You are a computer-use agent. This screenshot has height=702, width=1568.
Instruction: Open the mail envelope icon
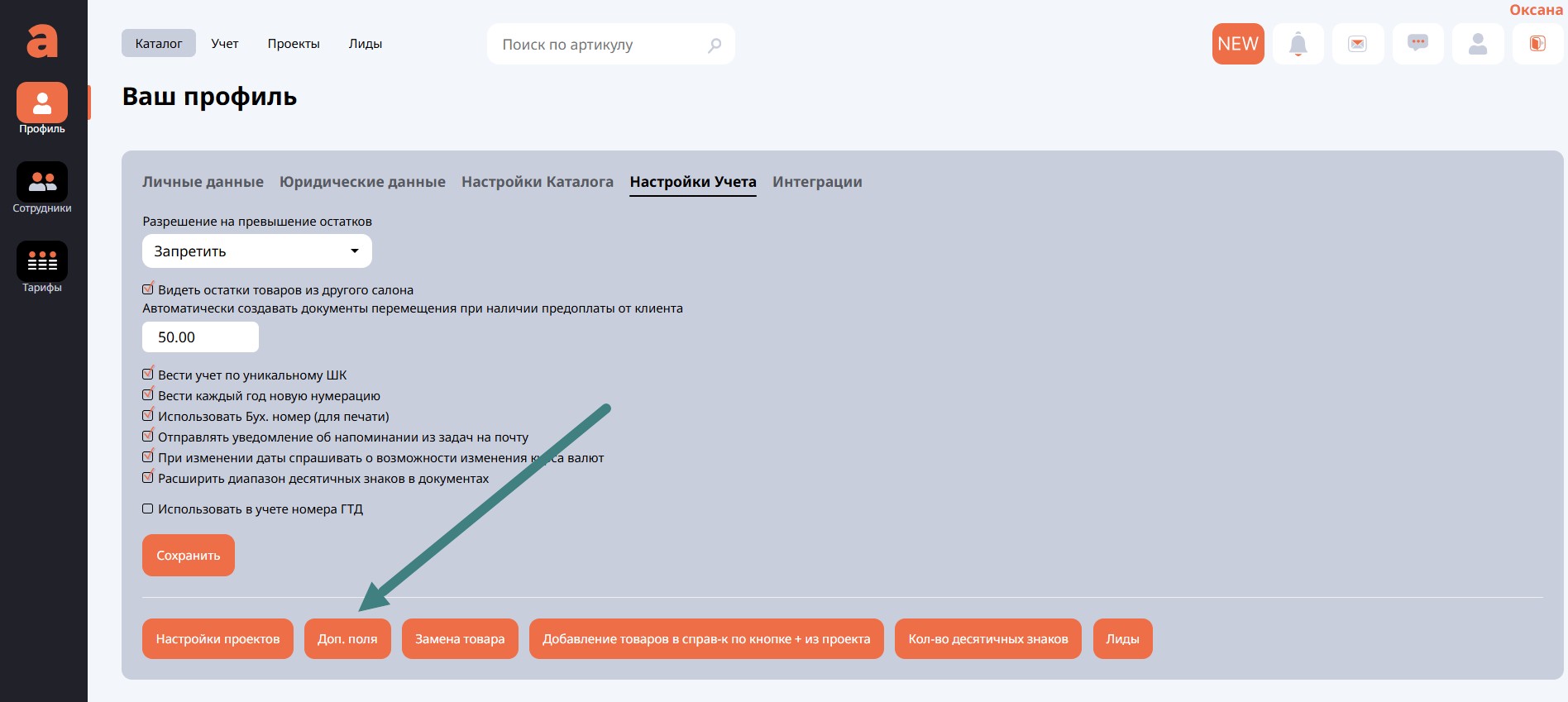(x=1357, y=44)
